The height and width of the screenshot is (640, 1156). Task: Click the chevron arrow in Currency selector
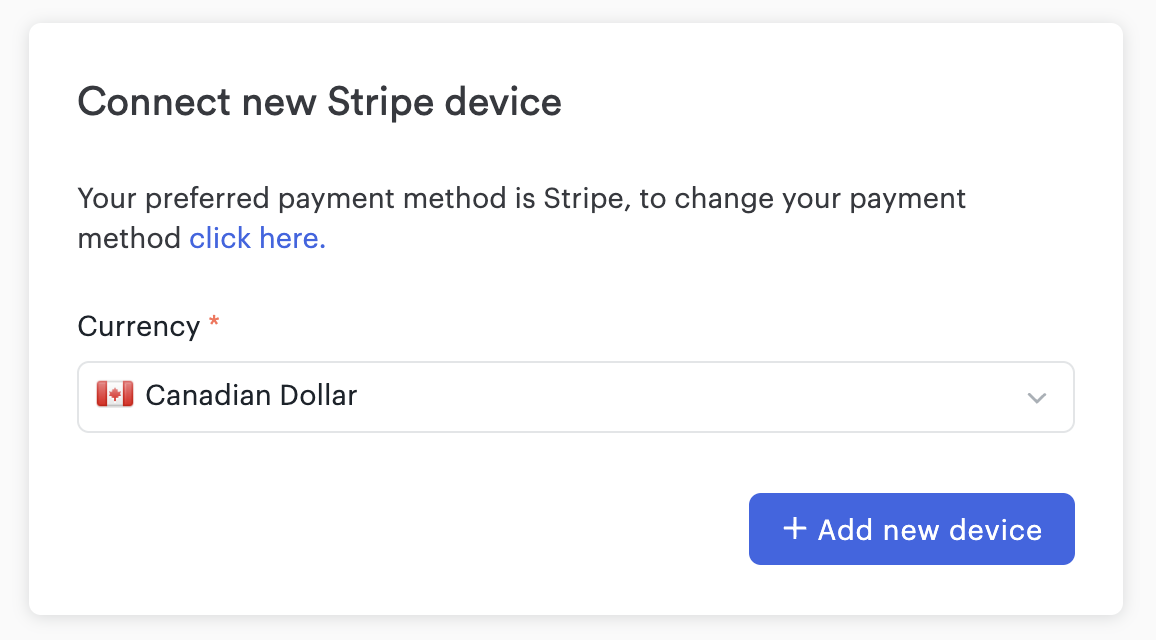pos(1037,398)
